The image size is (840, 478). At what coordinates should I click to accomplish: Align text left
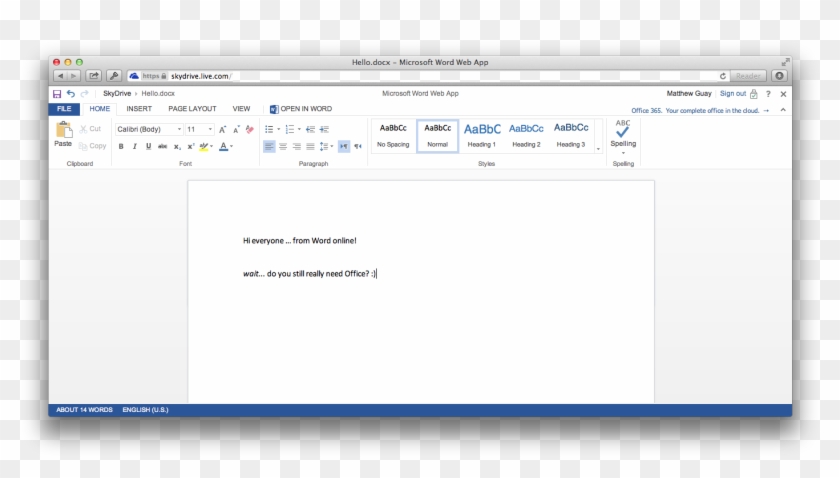point(269,146)
